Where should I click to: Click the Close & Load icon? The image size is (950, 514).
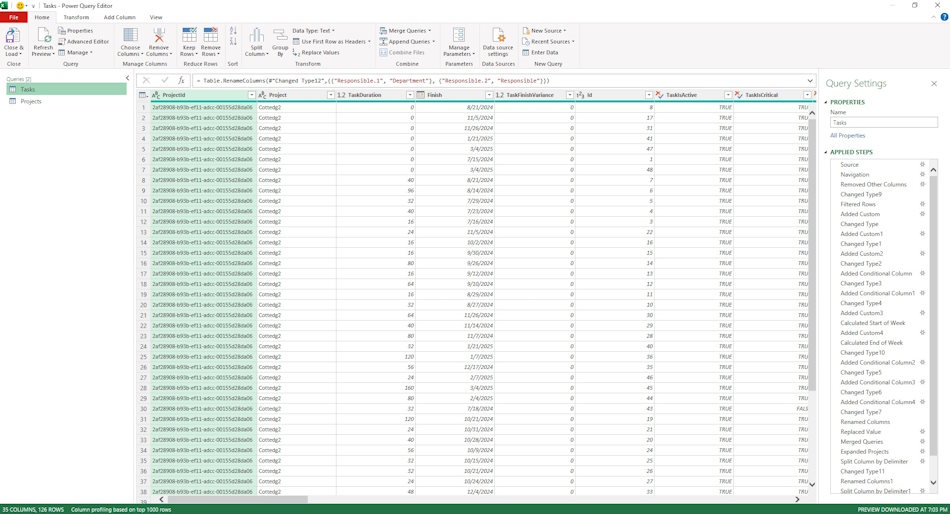tap(13, 35)
